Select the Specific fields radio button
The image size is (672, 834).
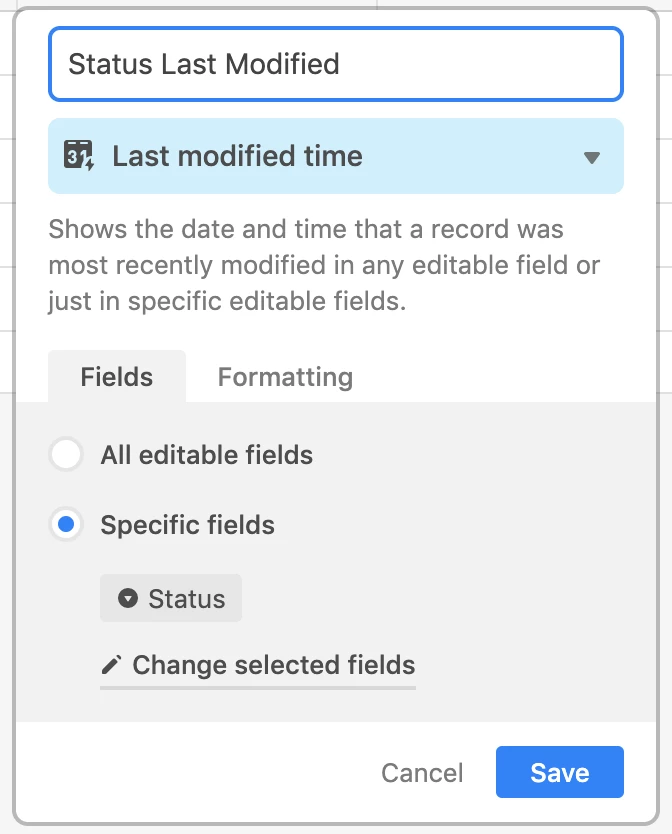[66, 526]
